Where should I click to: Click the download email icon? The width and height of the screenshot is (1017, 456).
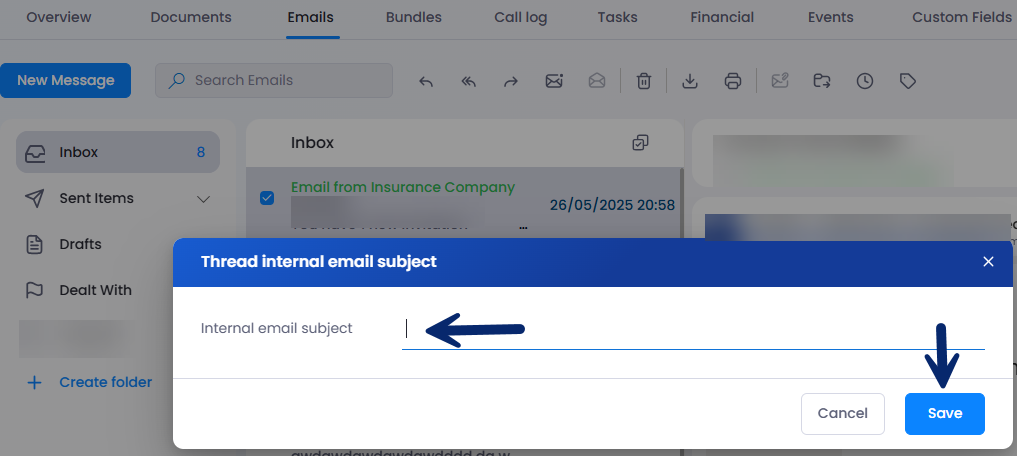coord(689,81)
